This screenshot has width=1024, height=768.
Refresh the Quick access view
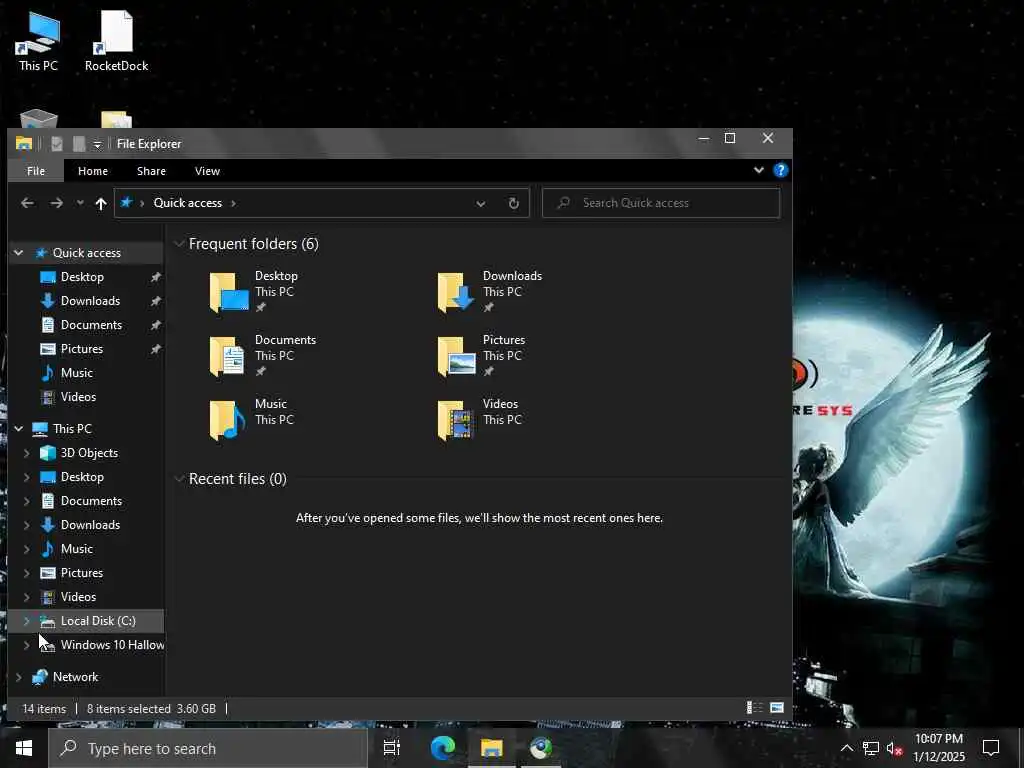point(514,203)
